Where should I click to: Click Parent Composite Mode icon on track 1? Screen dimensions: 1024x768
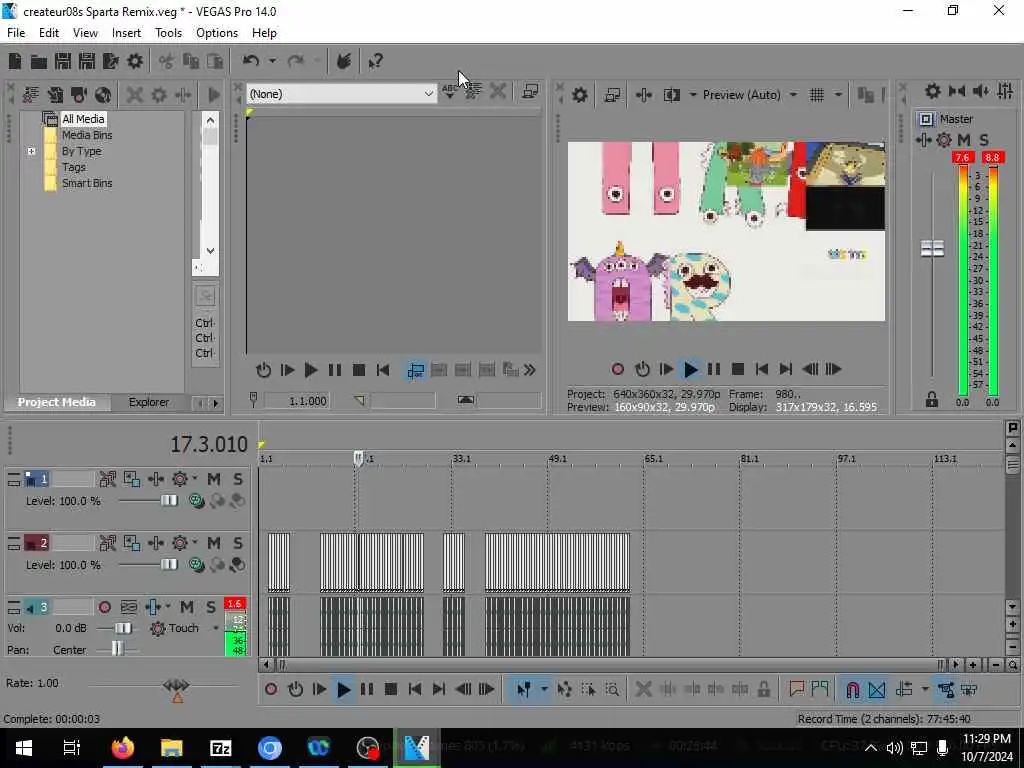(217, 501)
